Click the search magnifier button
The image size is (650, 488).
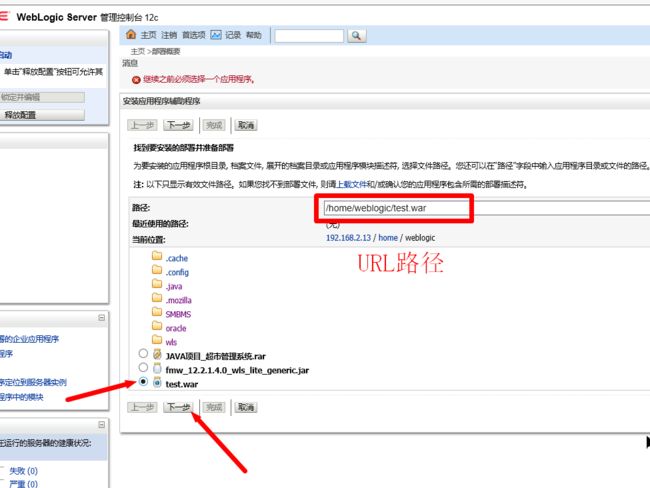357,36
